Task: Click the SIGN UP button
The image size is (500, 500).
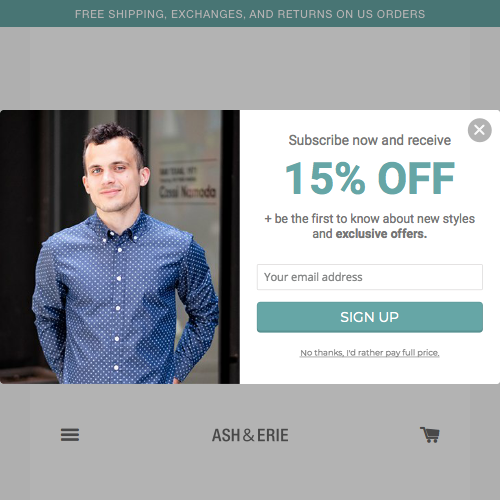Action: pos(370,317)
